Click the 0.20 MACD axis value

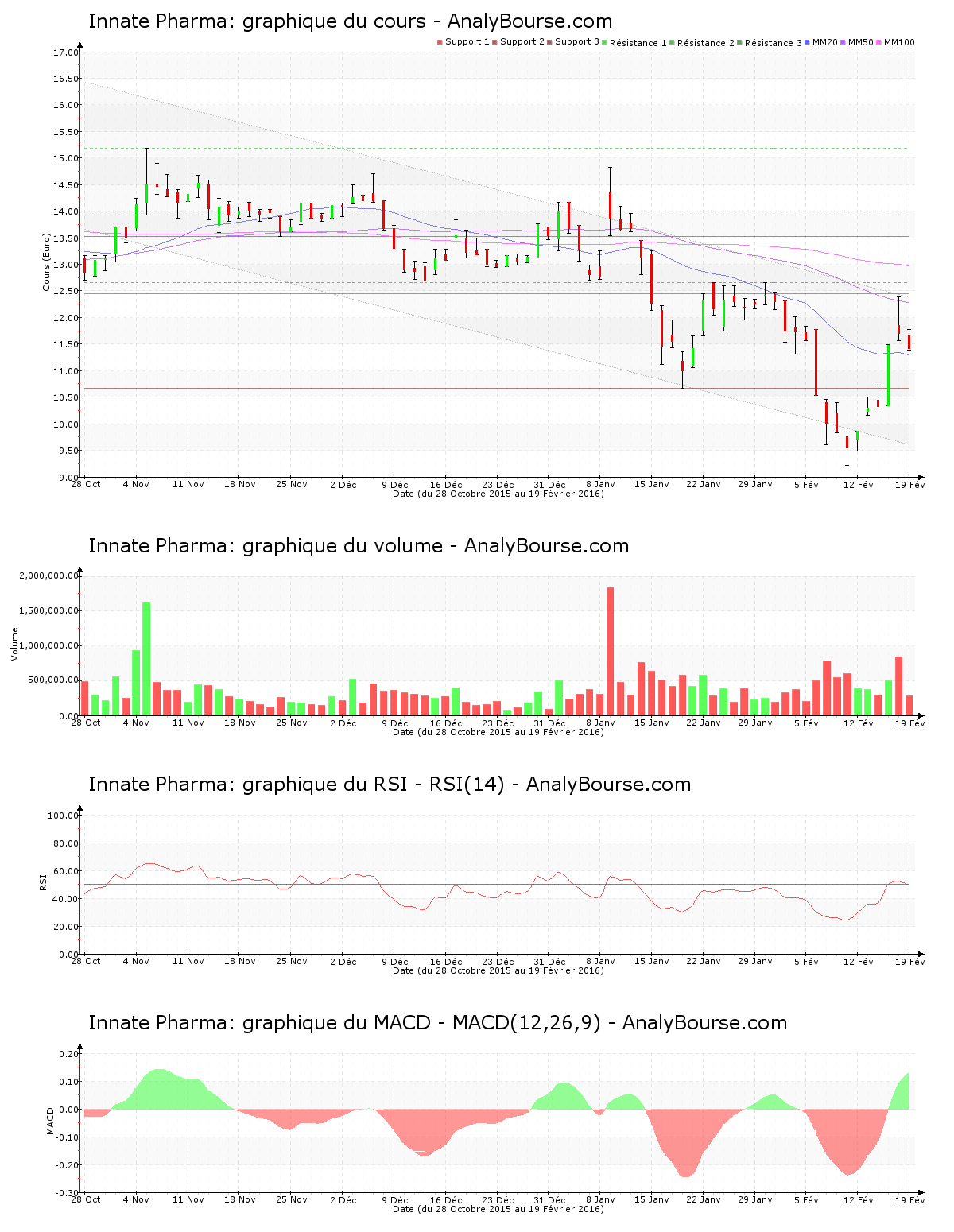pyautogui.click(x=68, y=1054)
